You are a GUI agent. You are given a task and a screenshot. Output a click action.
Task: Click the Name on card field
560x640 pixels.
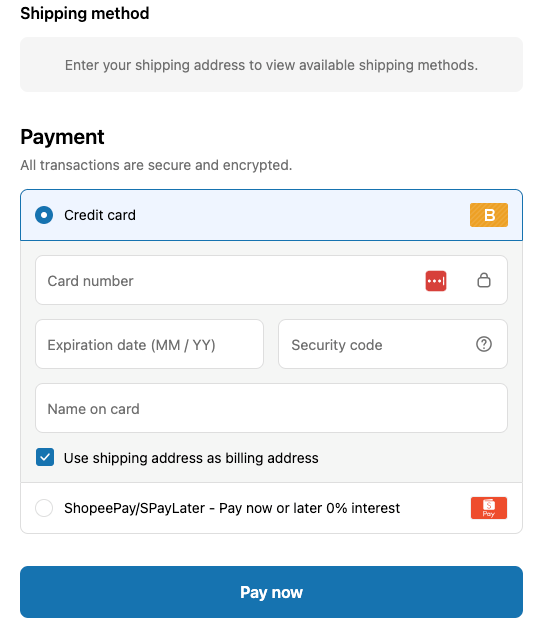(271, 408)
